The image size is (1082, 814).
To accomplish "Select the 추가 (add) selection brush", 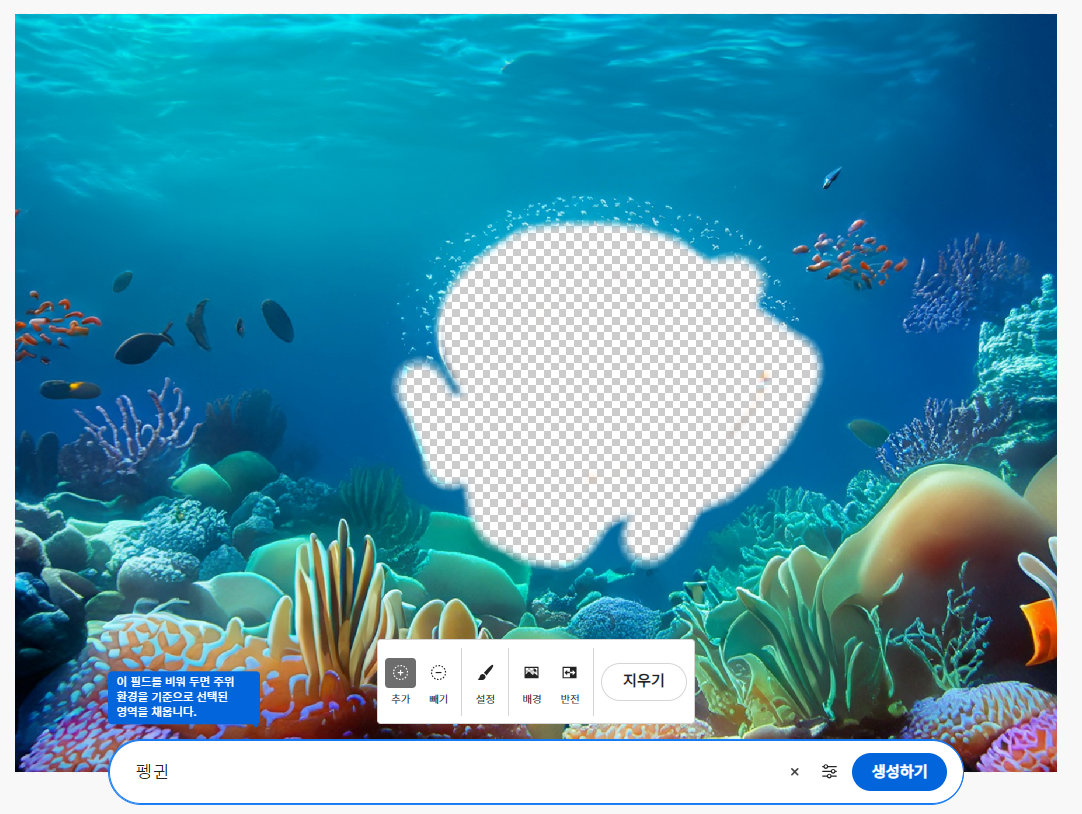I will [x=400, y=674].
